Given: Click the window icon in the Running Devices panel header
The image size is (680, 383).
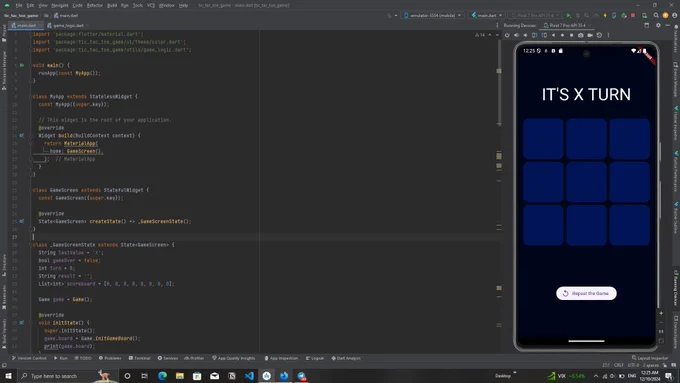Looking at the screenshot, I should (x=647, y=25).
